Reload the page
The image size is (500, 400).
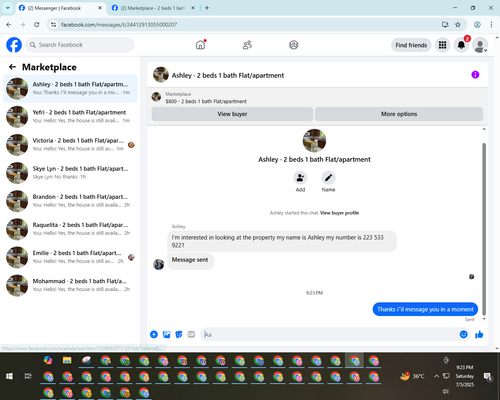(37, 25)
